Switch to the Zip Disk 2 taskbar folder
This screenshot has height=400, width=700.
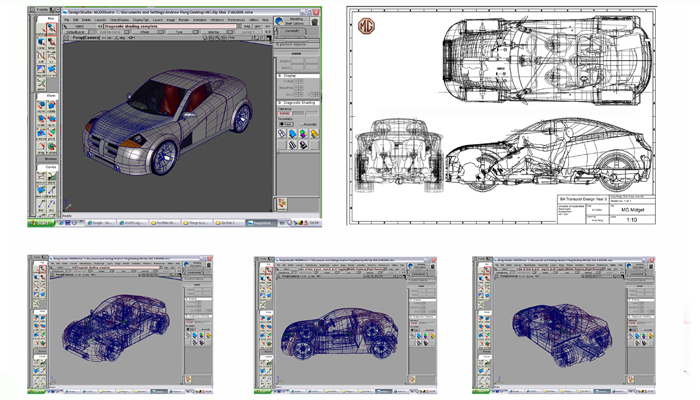point(229,222)
